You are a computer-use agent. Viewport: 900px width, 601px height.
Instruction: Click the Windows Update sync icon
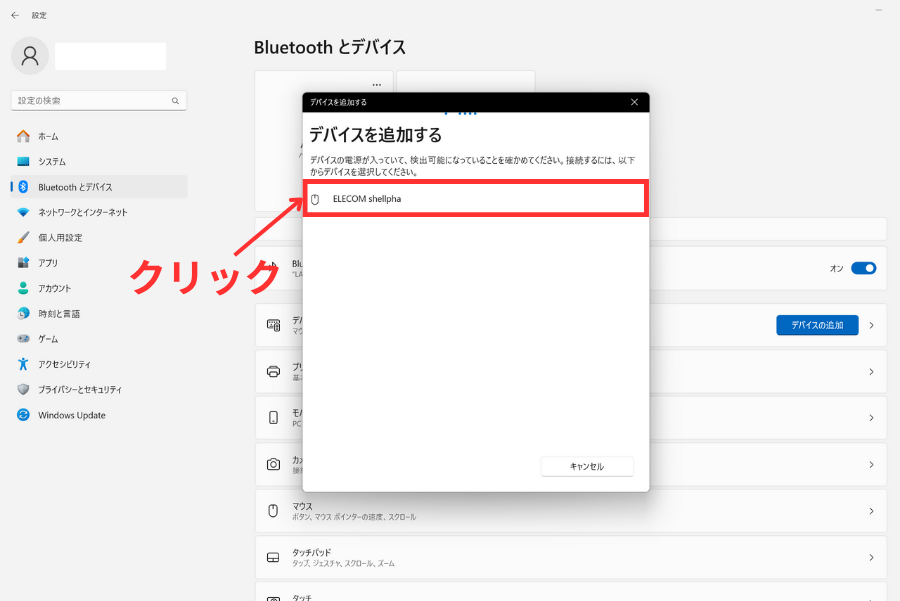pos(23,414)
